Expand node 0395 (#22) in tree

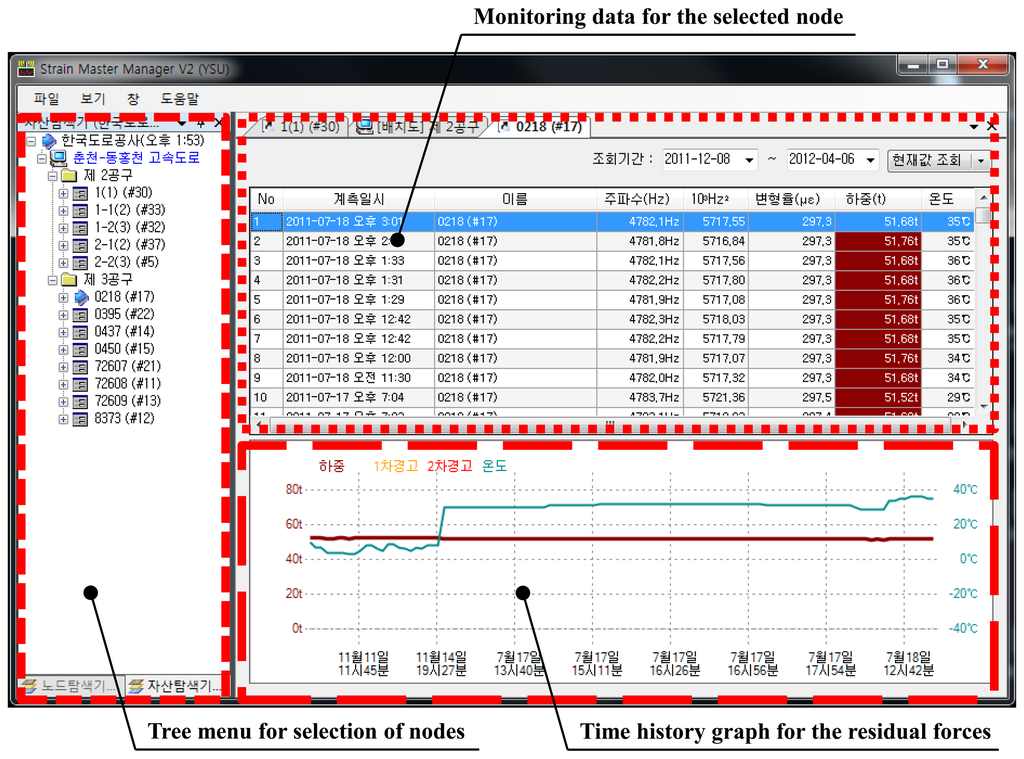coord(63,315)
